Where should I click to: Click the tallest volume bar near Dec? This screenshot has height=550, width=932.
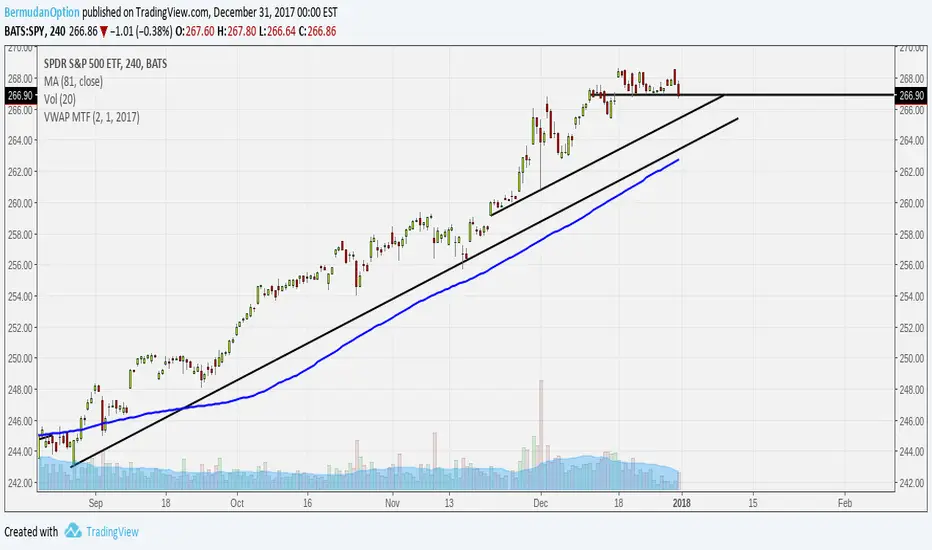[x=541, y=434]
